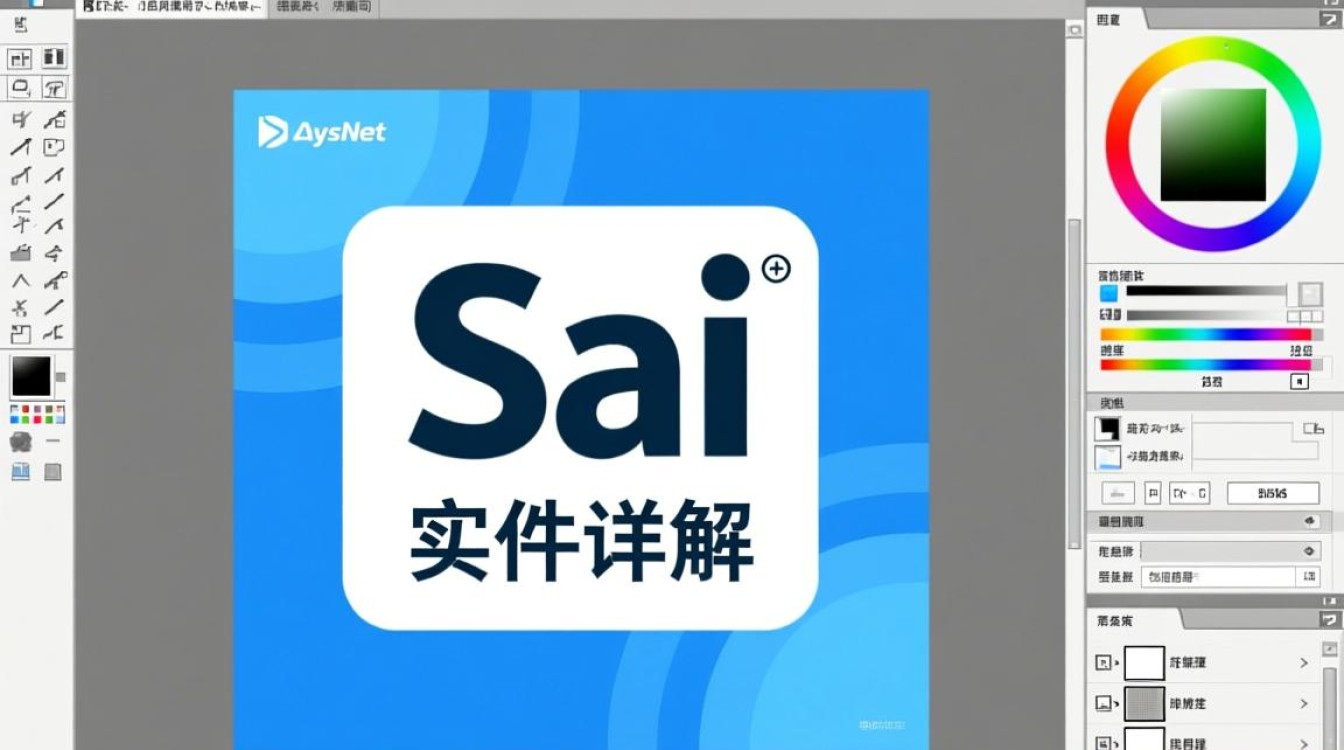Click the gray square next to the book icon

(53, 472)
